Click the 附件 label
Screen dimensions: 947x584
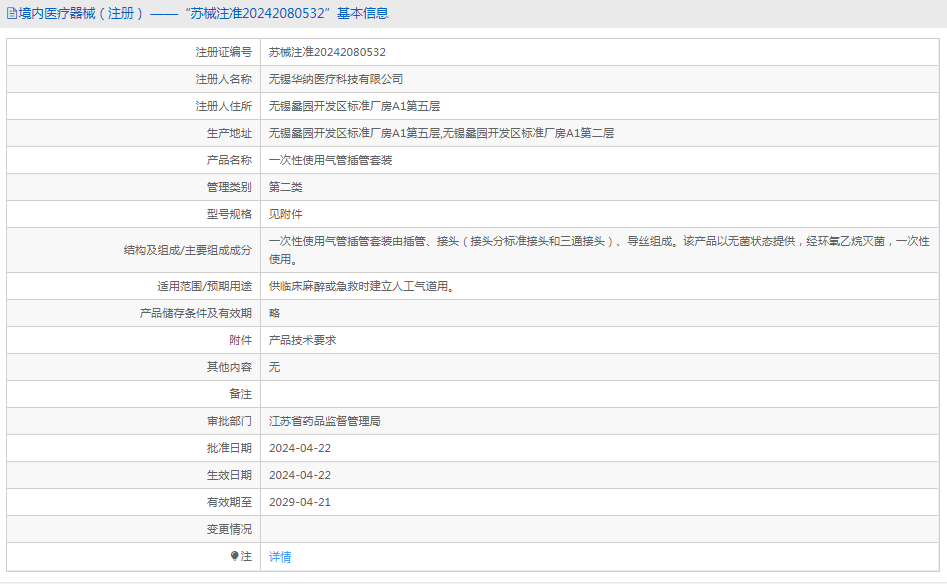click(x=240, y=340)
